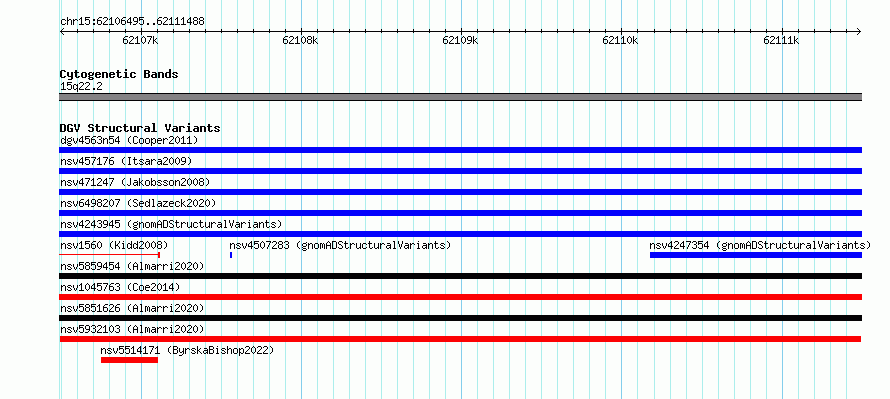Open nsv4243945 (gnomADStructuralVariants) label
Image resolution: width=890 pixels, height=399 pixels.
click(x=171, y=224)
